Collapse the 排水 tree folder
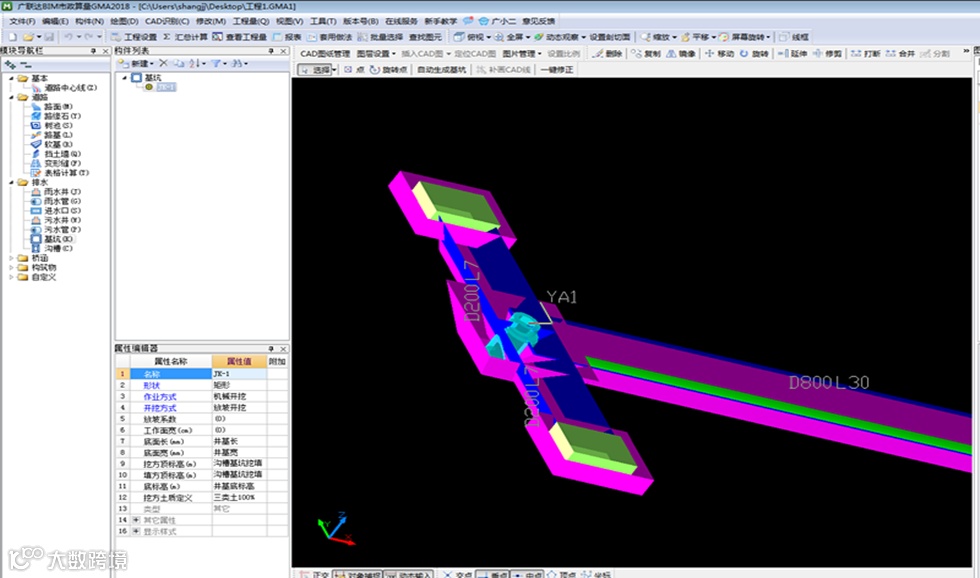This screenshot has width=980, height=578. pyautogui.click(x=12, y=182)
